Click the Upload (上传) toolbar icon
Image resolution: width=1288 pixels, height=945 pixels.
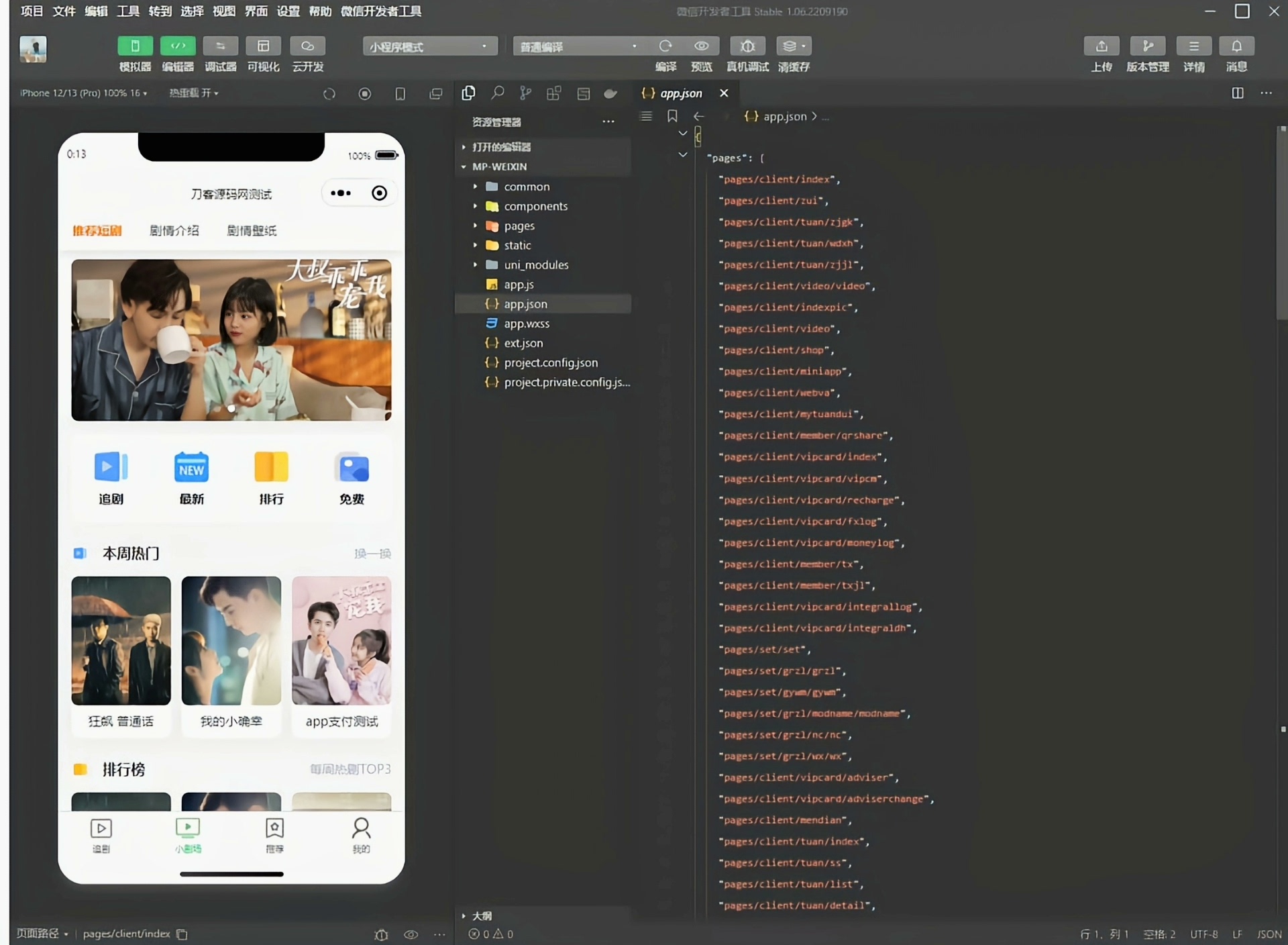pyautogui.click(x=1101, y=46)
